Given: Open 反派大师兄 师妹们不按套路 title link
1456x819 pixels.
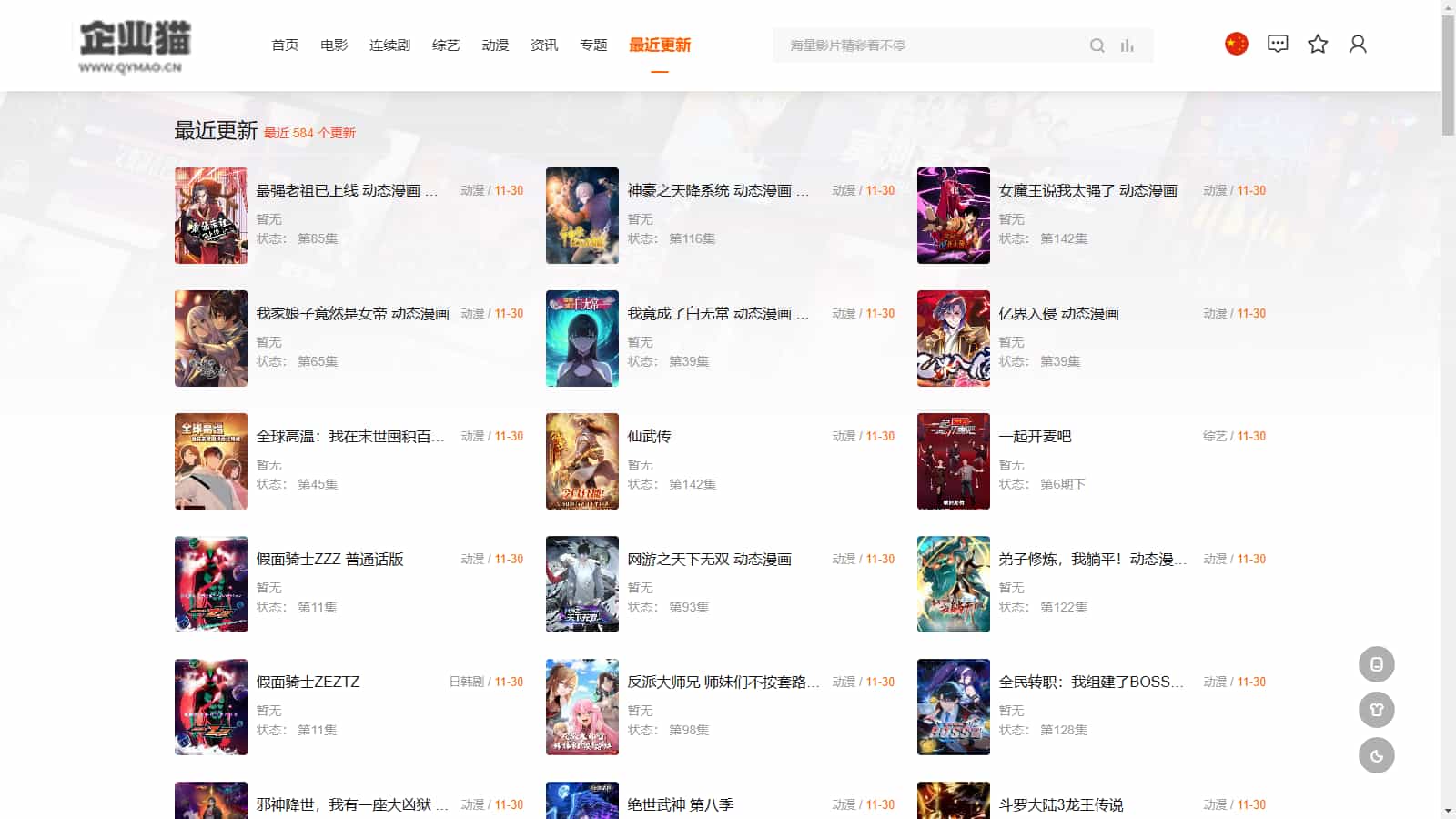Looking at the screenshot, I should (723, 682).
